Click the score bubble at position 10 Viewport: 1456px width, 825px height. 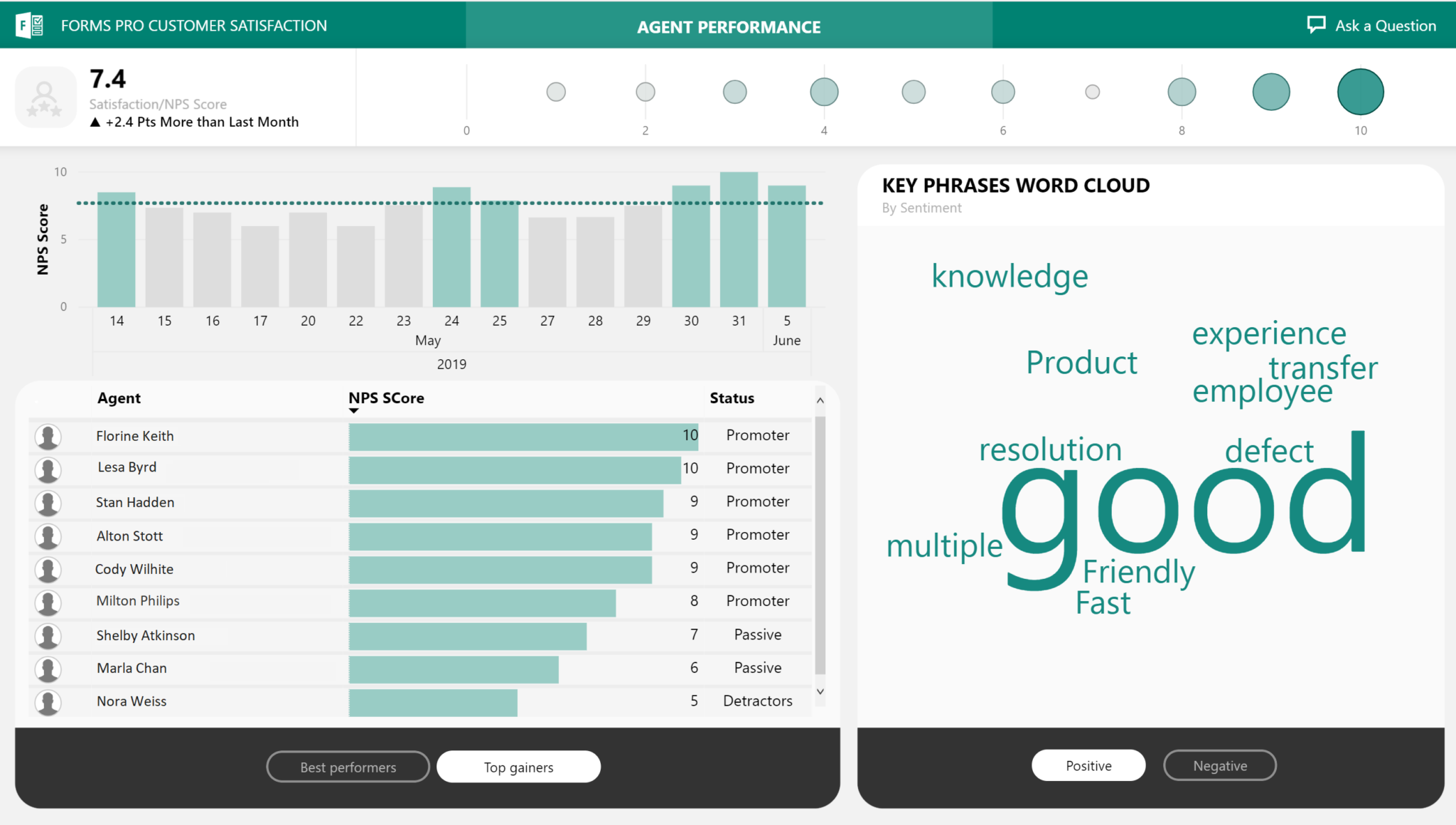click(x=1360, y=90)
